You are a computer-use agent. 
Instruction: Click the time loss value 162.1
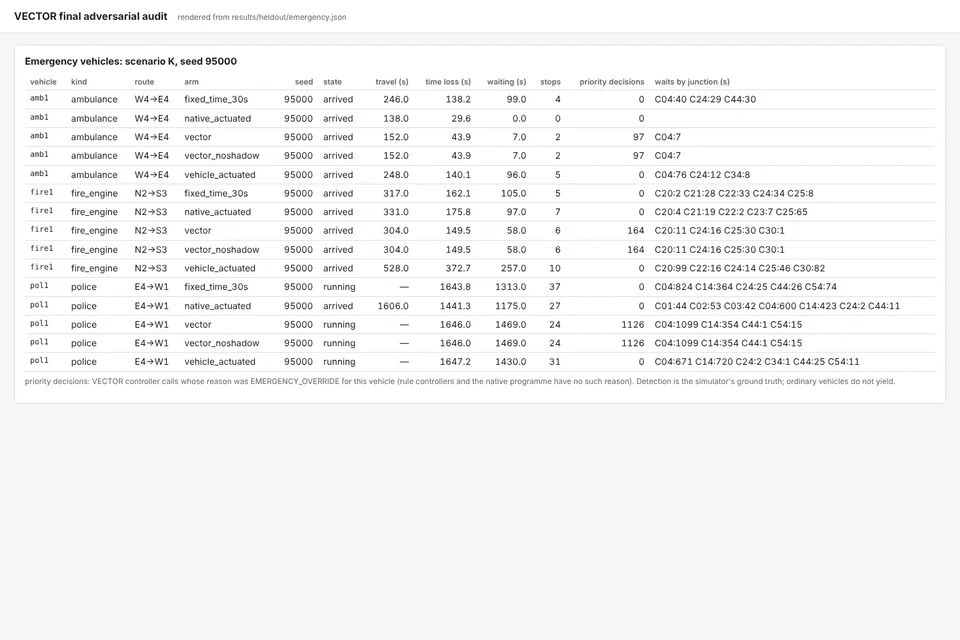pos(458,194)
